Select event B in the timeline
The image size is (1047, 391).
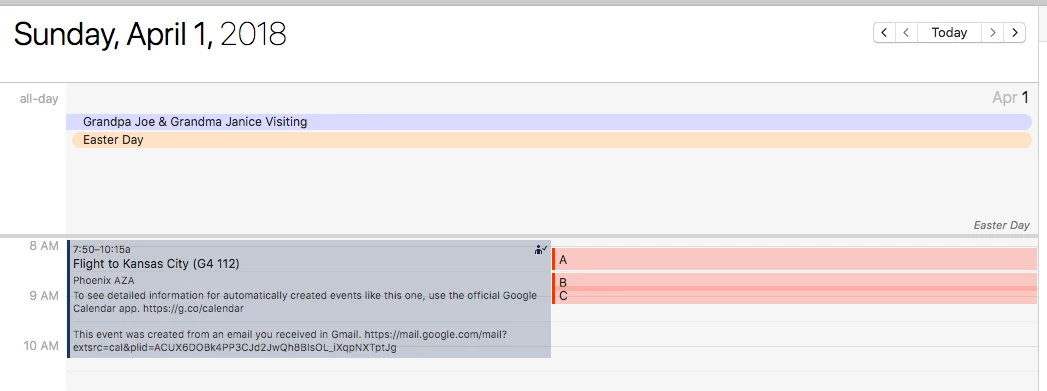pyautogui.click(x=794, y=281)
